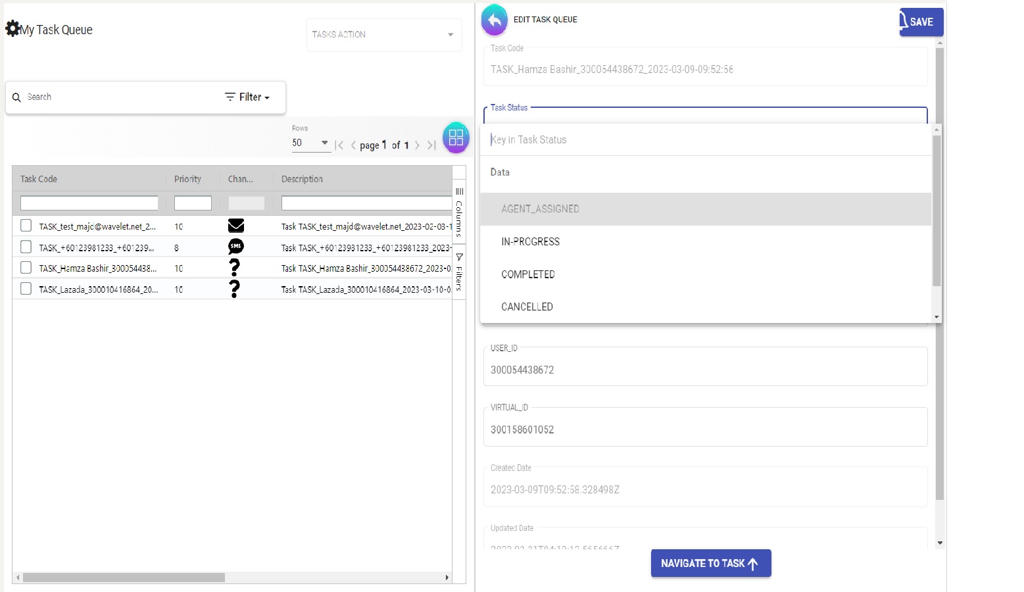
Task: Check the TASK_test_majd row checkbox
Action: [26, 226]
